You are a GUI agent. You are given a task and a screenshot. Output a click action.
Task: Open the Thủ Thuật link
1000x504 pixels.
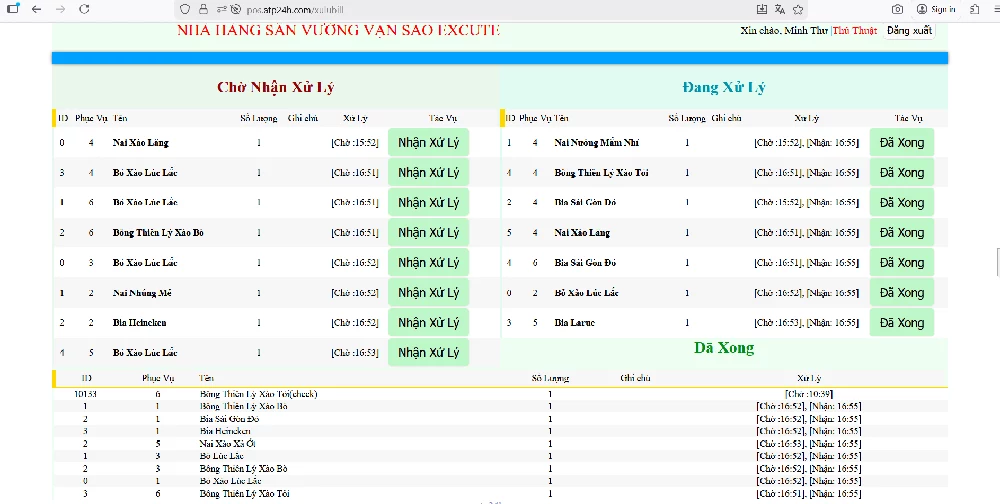click(x=855, y=31)
